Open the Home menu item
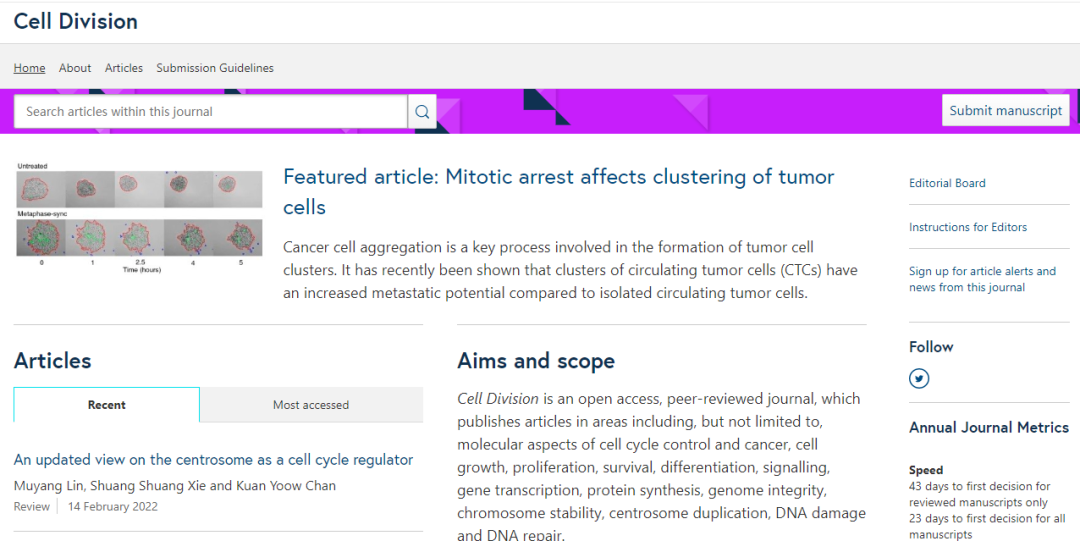 pos(29,68)
